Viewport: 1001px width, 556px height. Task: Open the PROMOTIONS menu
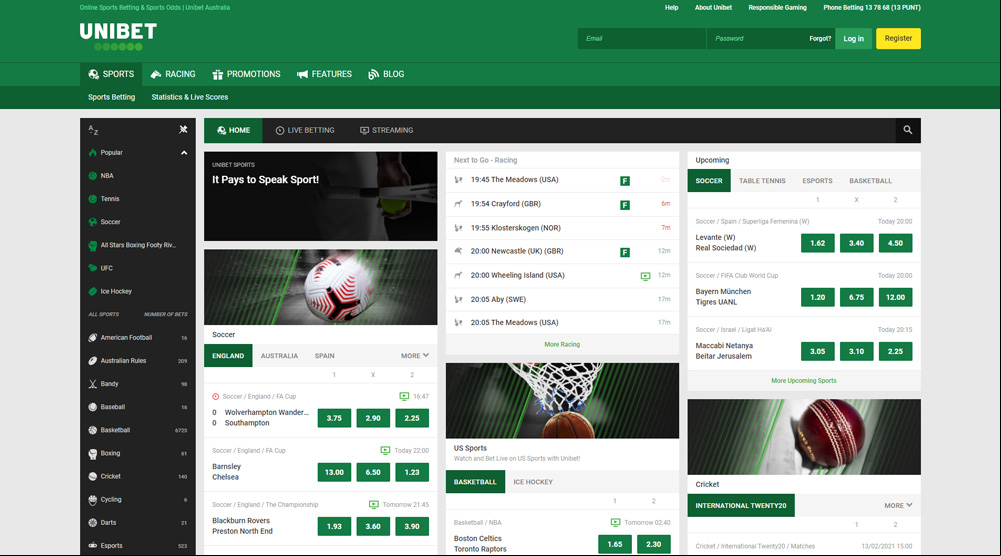click(246, 74)
